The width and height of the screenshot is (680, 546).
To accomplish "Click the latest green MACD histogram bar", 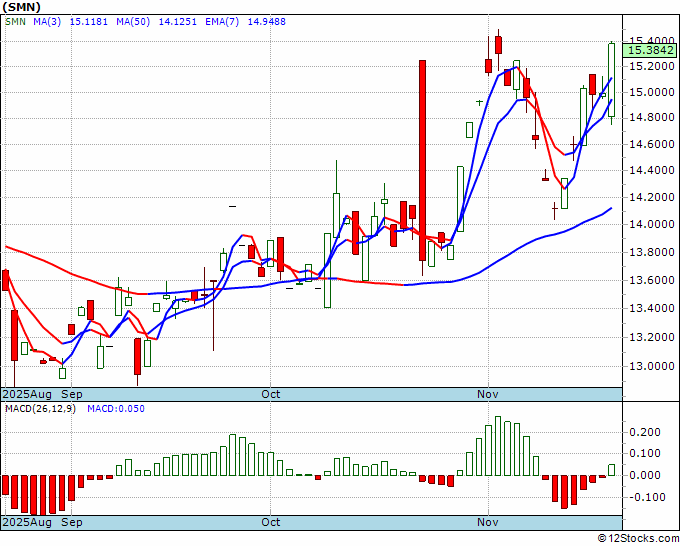I will click(x=611, y=470).
